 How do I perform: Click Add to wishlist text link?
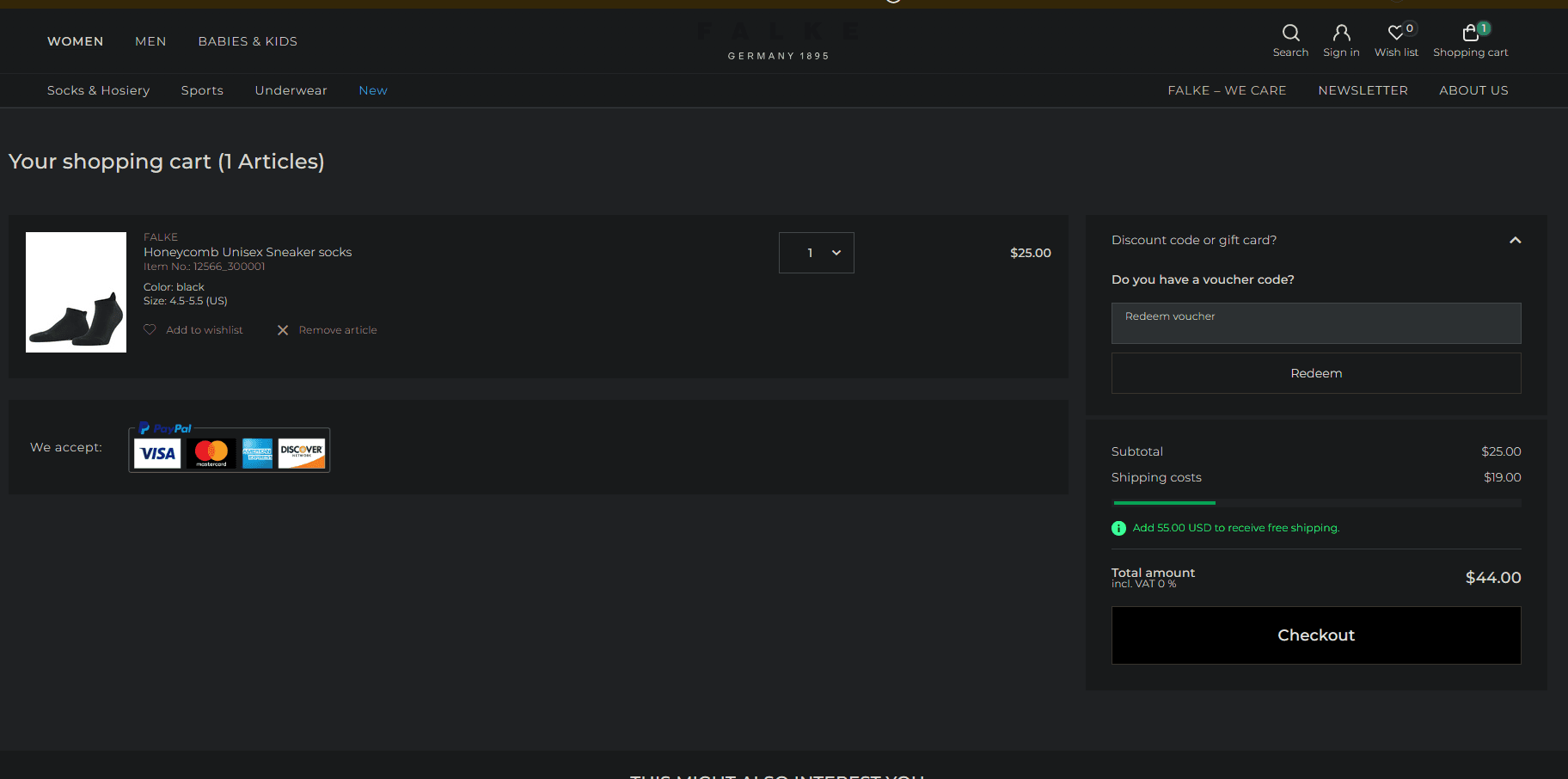[205, 330]
